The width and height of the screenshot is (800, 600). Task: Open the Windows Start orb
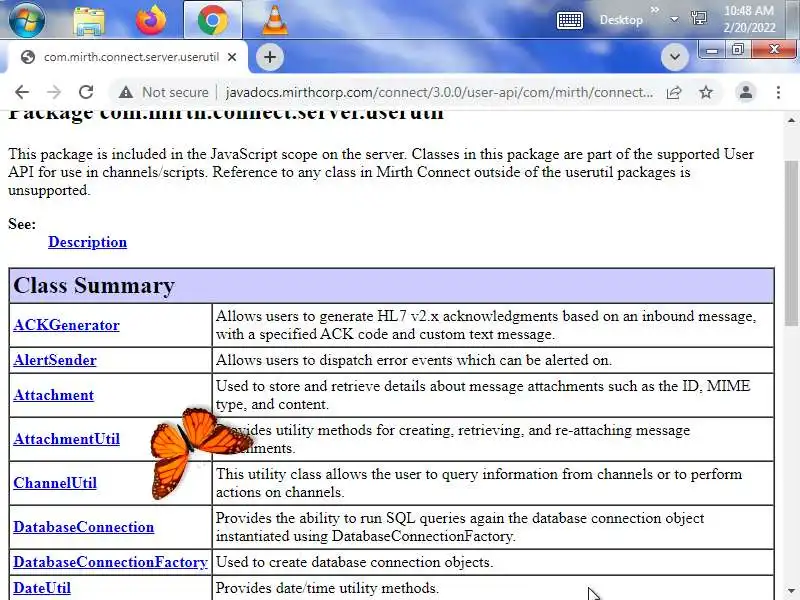click(x=27, y=19)
